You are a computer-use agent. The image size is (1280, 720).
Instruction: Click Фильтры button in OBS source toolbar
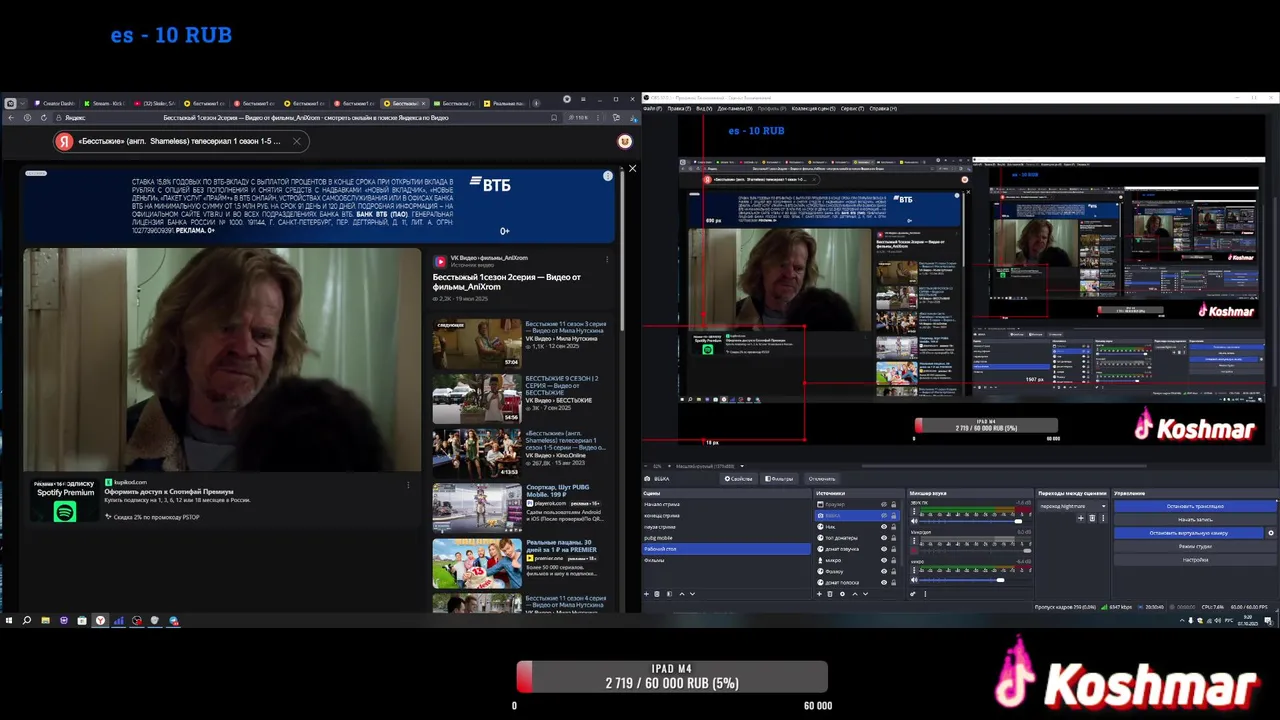tap(779, 478)
